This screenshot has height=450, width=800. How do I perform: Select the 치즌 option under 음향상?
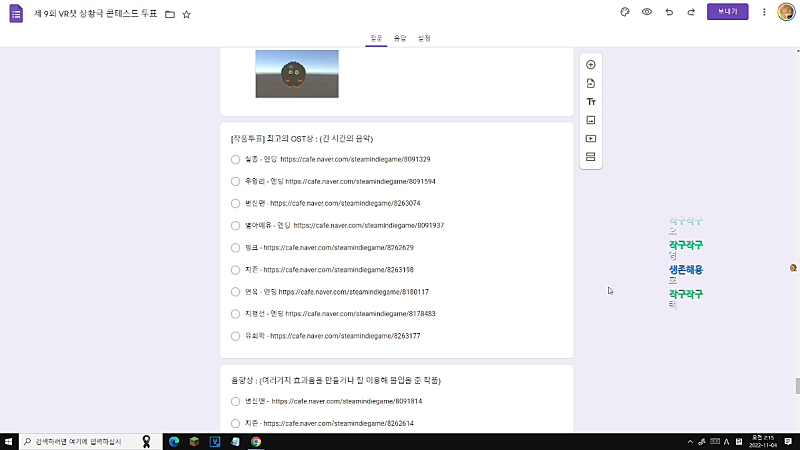(x=235, y=423)
